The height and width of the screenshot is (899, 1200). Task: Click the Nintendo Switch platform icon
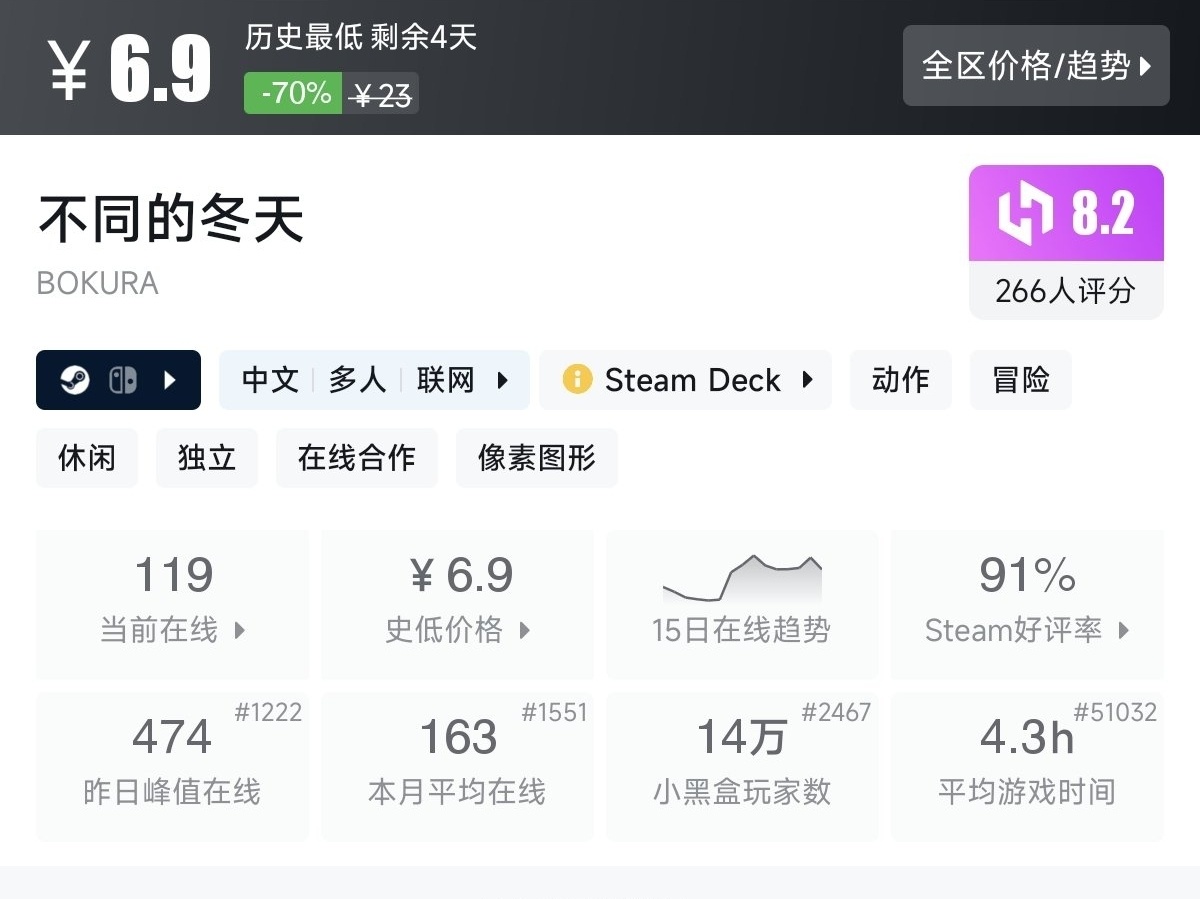(123, 380)
